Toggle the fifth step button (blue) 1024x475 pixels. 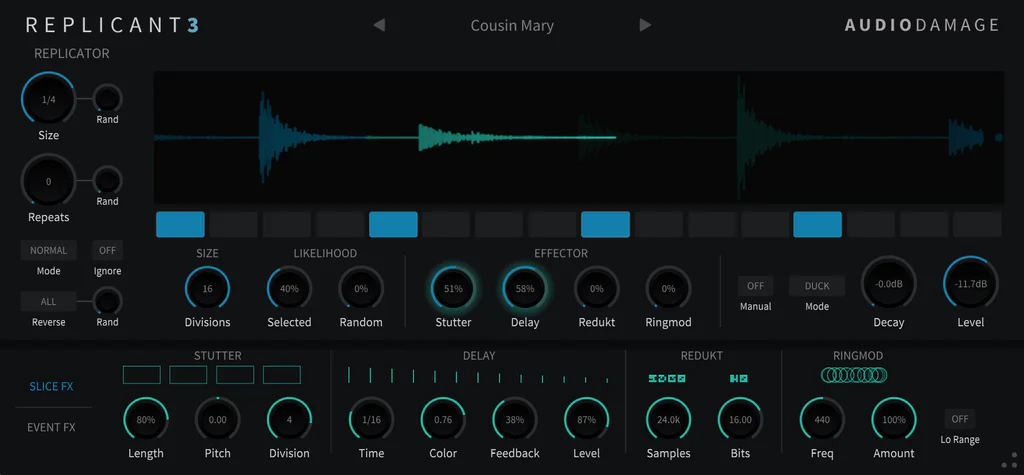pyautogui.click(x=393, y=224)
